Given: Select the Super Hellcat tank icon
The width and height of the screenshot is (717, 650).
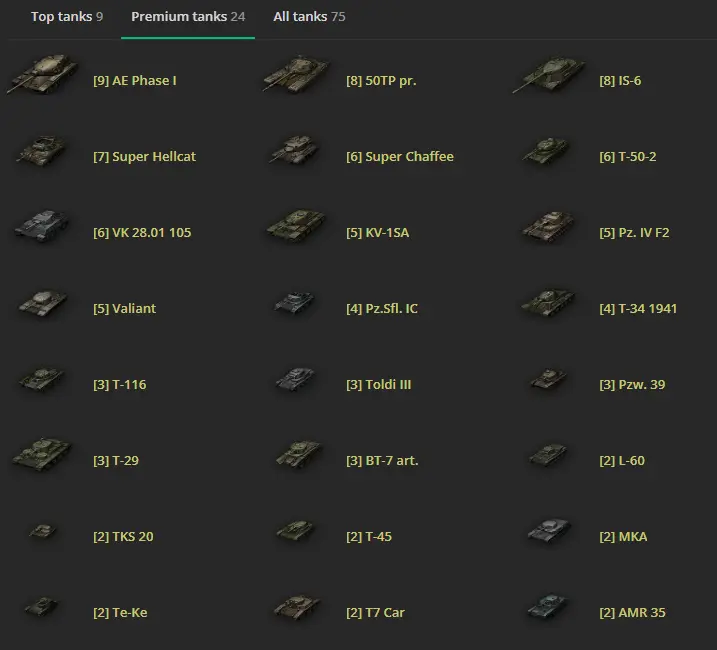Looking at the screenshot, I should tap(42, 153).
